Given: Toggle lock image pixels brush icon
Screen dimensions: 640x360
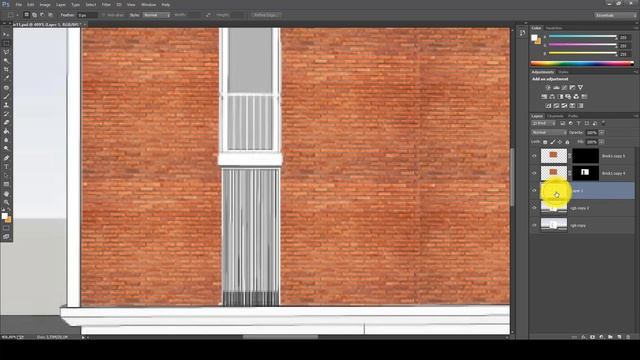Looking at the screenshot, I should (x=553, y=142).
